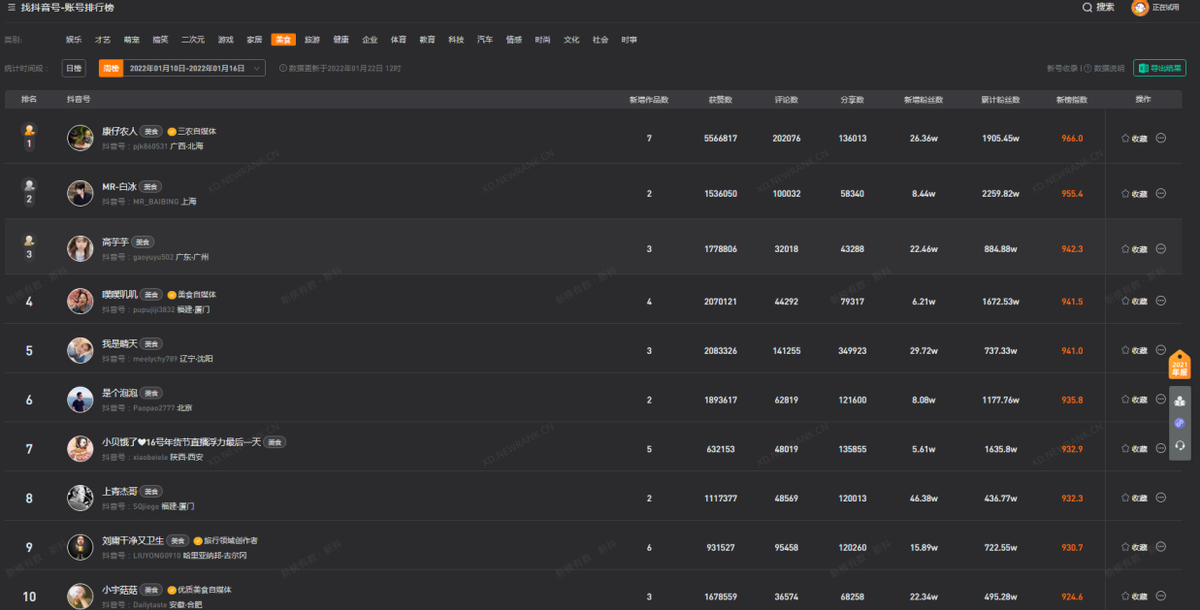Click the reading guide icon in sidebar
The image size is (1200, 610).
click(1180, 401)
